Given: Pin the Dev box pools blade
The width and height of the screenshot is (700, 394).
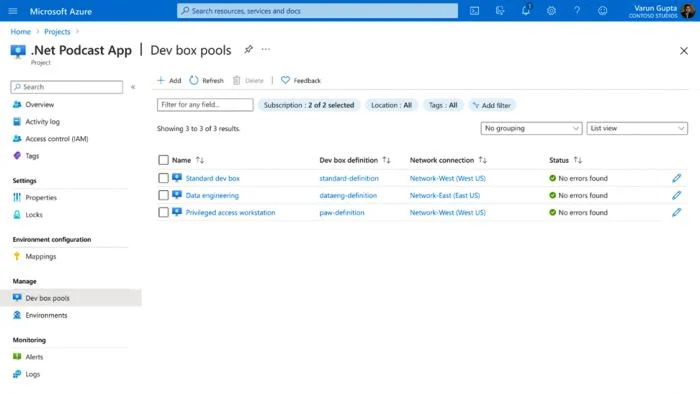Looking at the screenshot, I should (248, 50).
